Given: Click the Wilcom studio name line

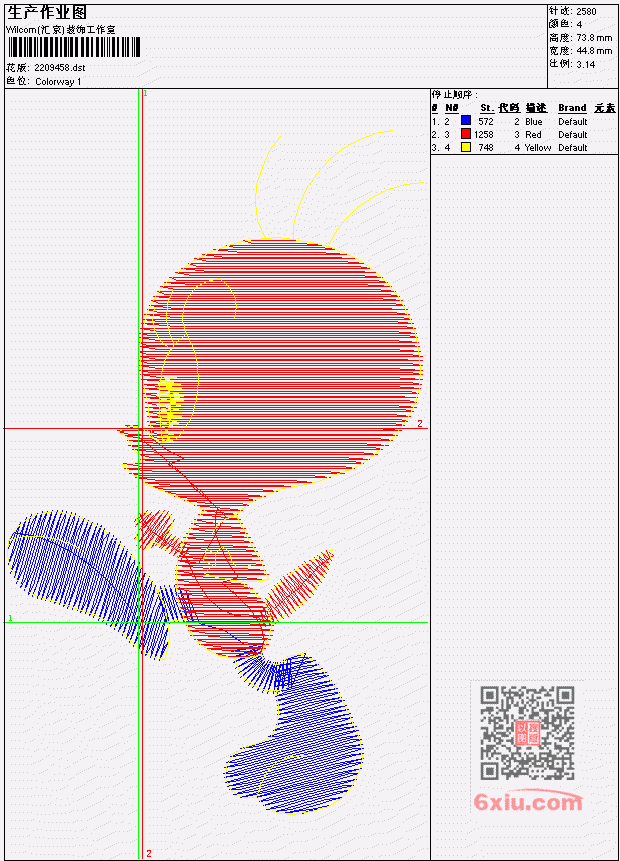Looking at the screenshot, I should tap(60, 30).
